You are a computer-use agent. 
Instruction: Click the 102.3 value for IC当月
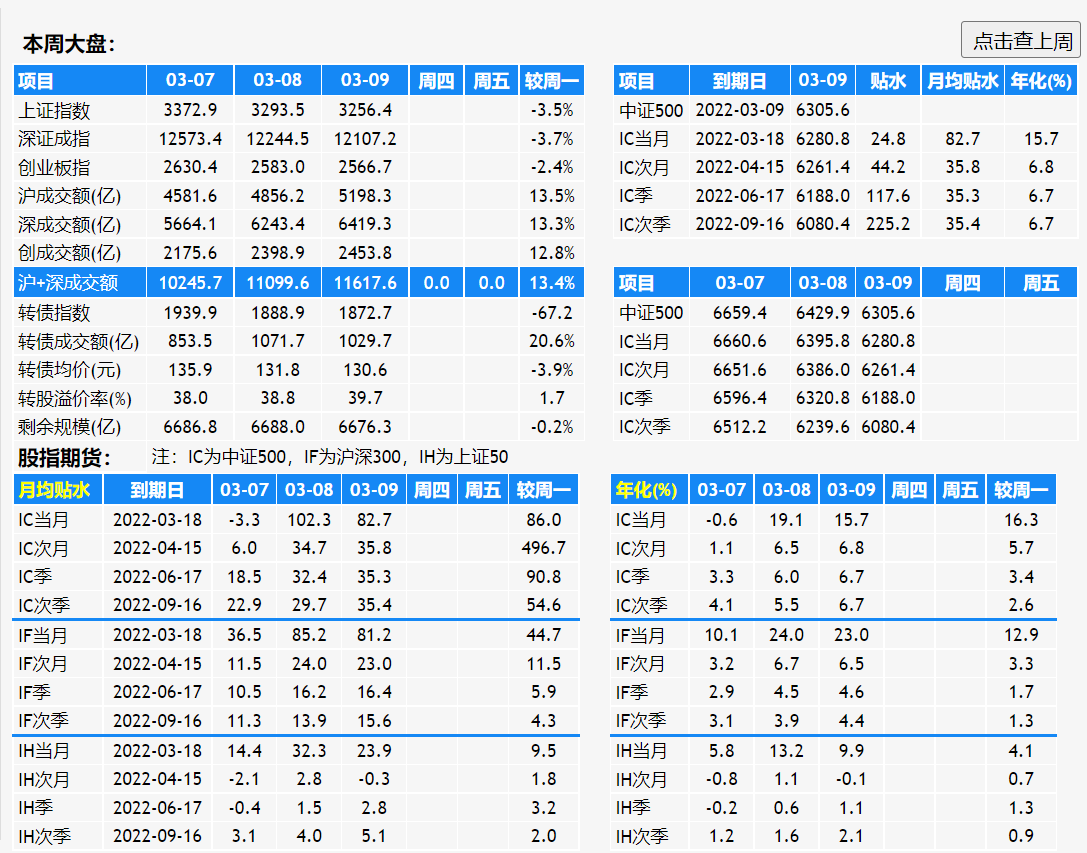(x=309, y=519)
